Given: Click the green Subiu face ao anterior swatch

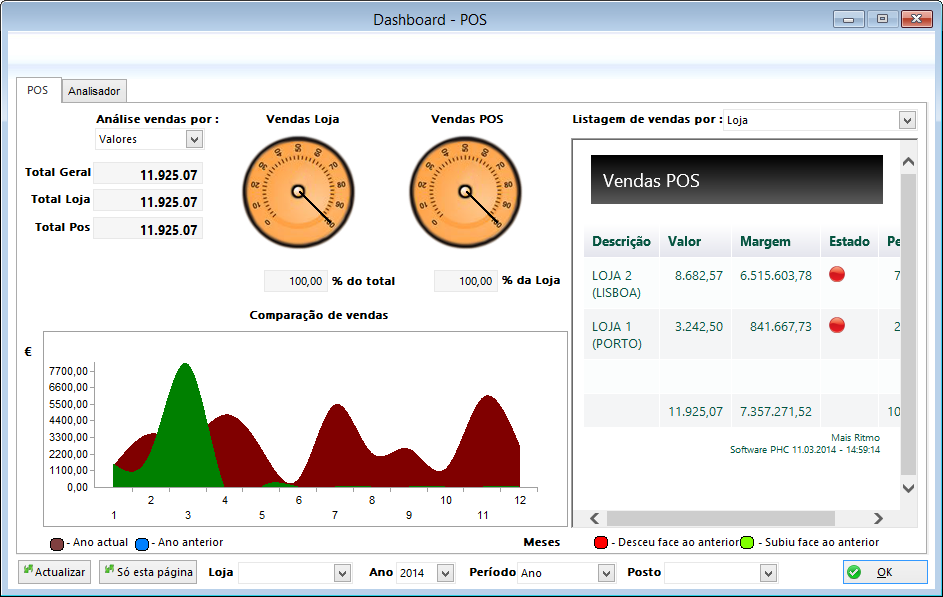Looking at the screenshot, I should [x=747, y=542].
